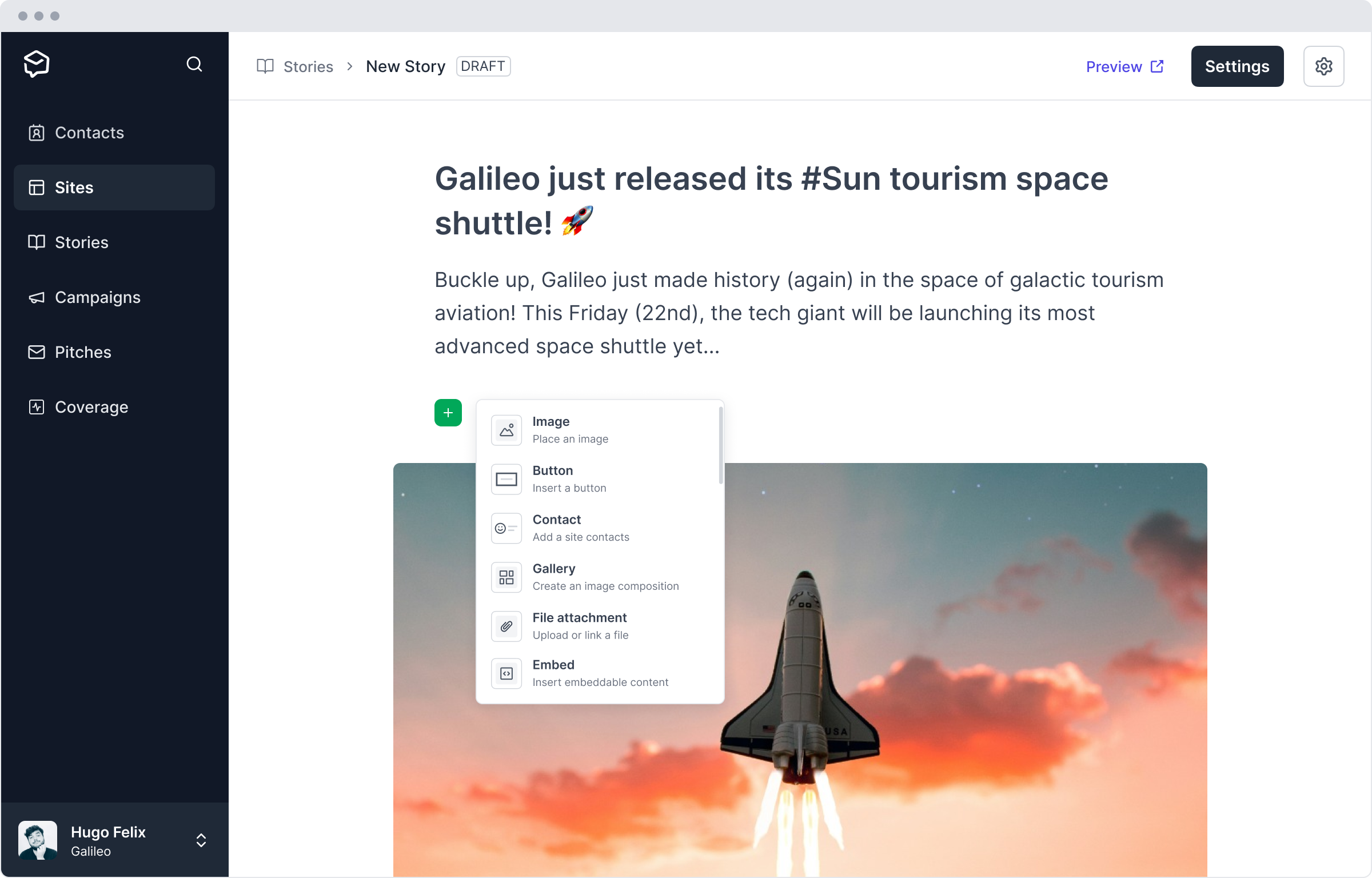Click the Stories book icon in sidebar
The height and width of the screenshot is (878, 1372).
point(36,242)
